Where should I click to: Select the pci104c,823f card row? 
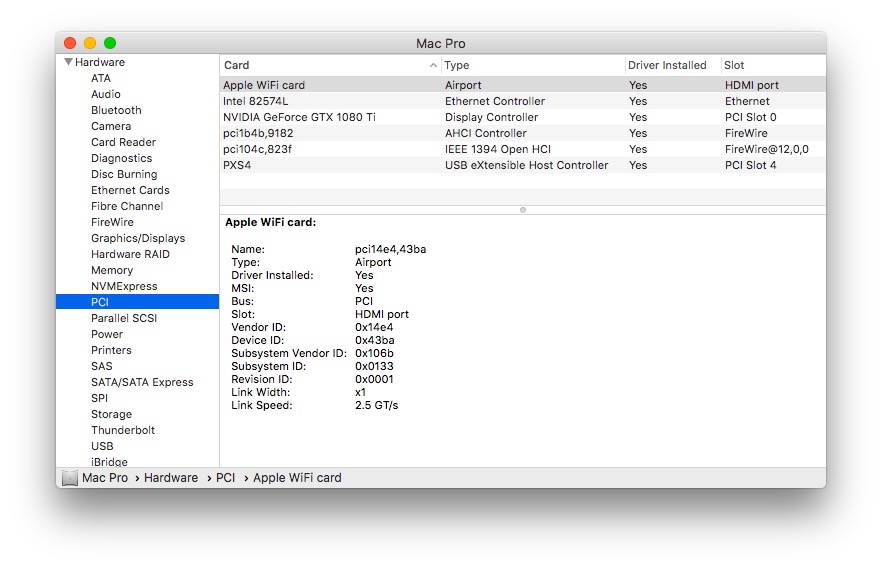pyautogui.click(x=523, y=149)
